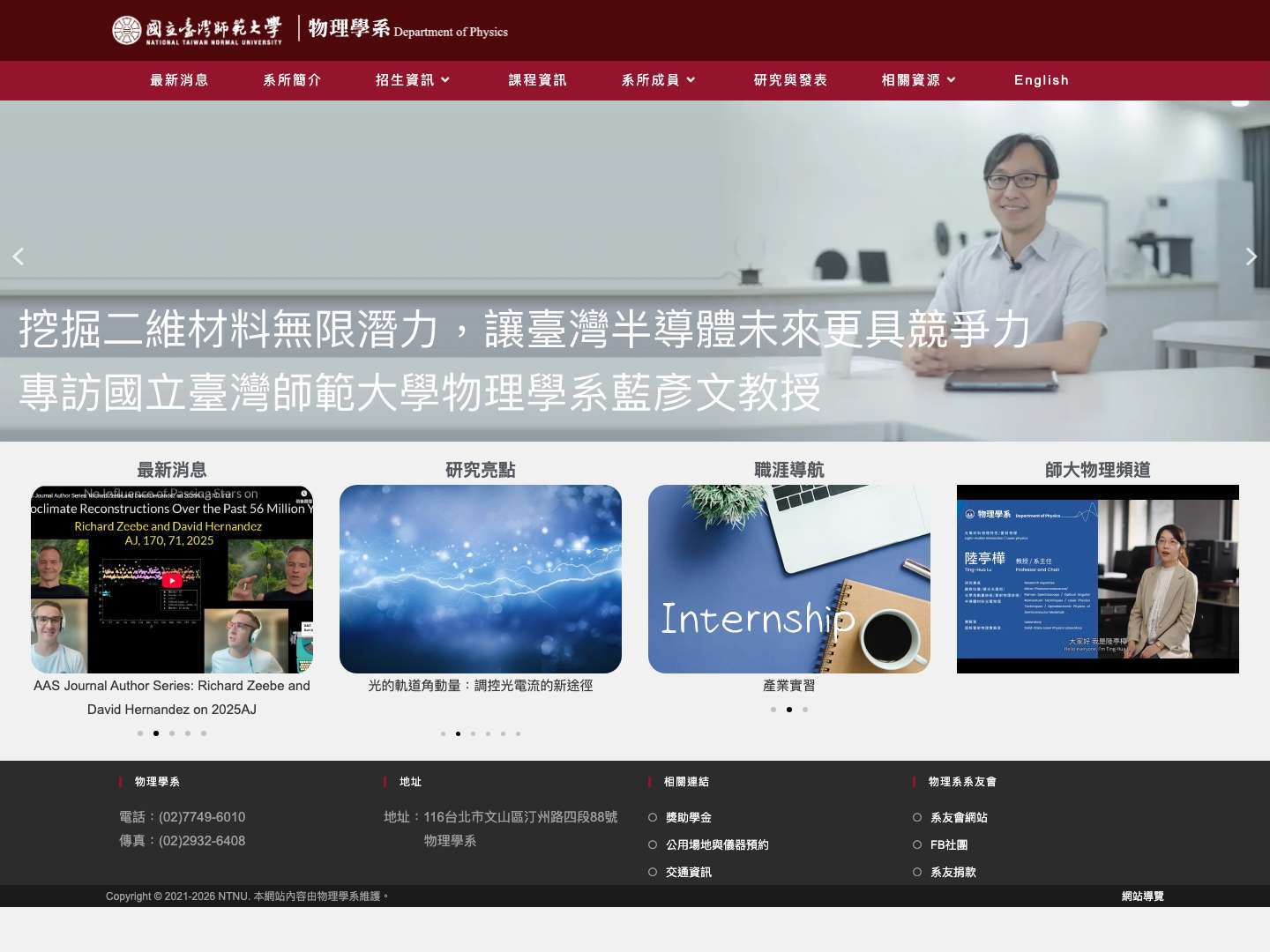Play the AAS Journal Author Series video
This screenshot has width=1270, height=952.
(x=172, y=580)
